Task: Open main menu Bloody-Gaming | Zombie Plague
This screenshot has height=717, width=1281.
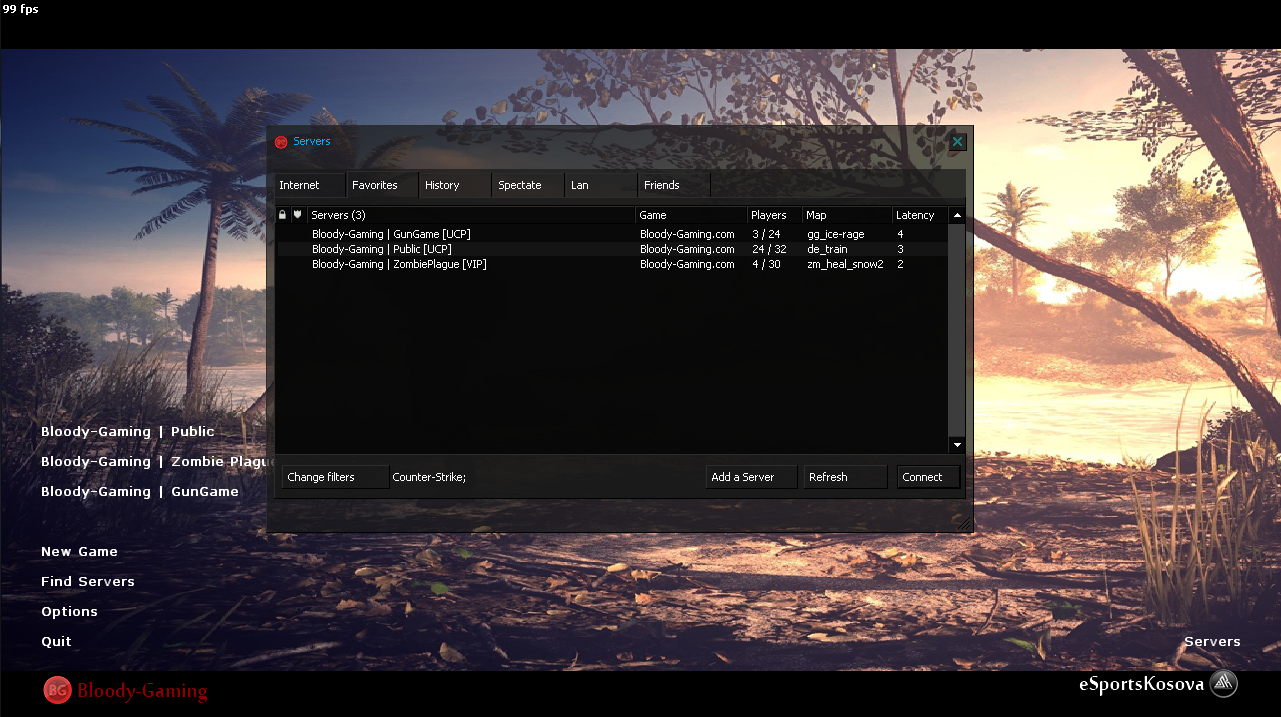Action: pos(158,462)
